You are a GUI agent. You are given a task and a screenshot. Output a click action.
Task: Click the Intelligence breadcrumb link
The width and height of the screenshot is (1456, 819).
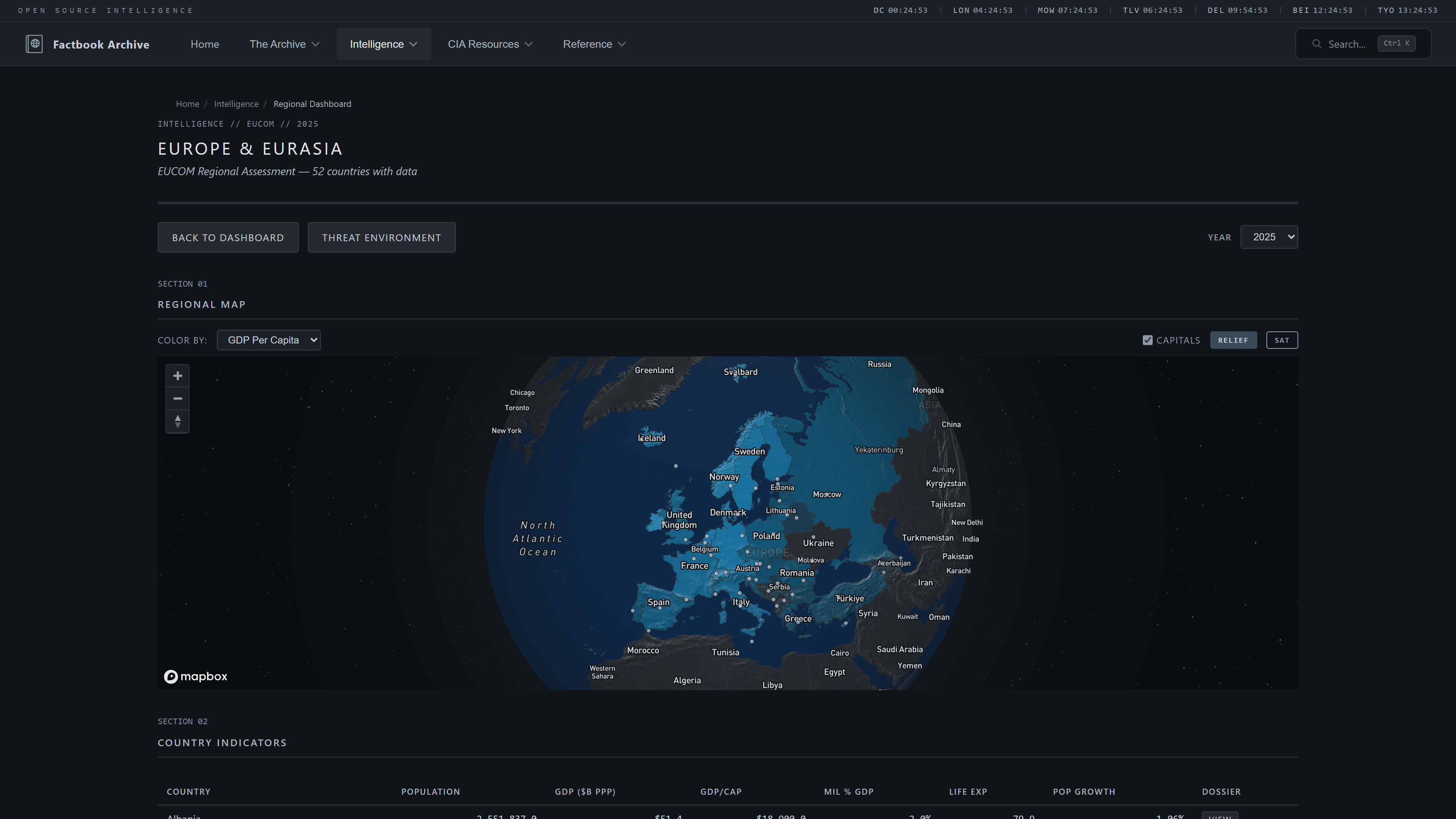(236, 104)
